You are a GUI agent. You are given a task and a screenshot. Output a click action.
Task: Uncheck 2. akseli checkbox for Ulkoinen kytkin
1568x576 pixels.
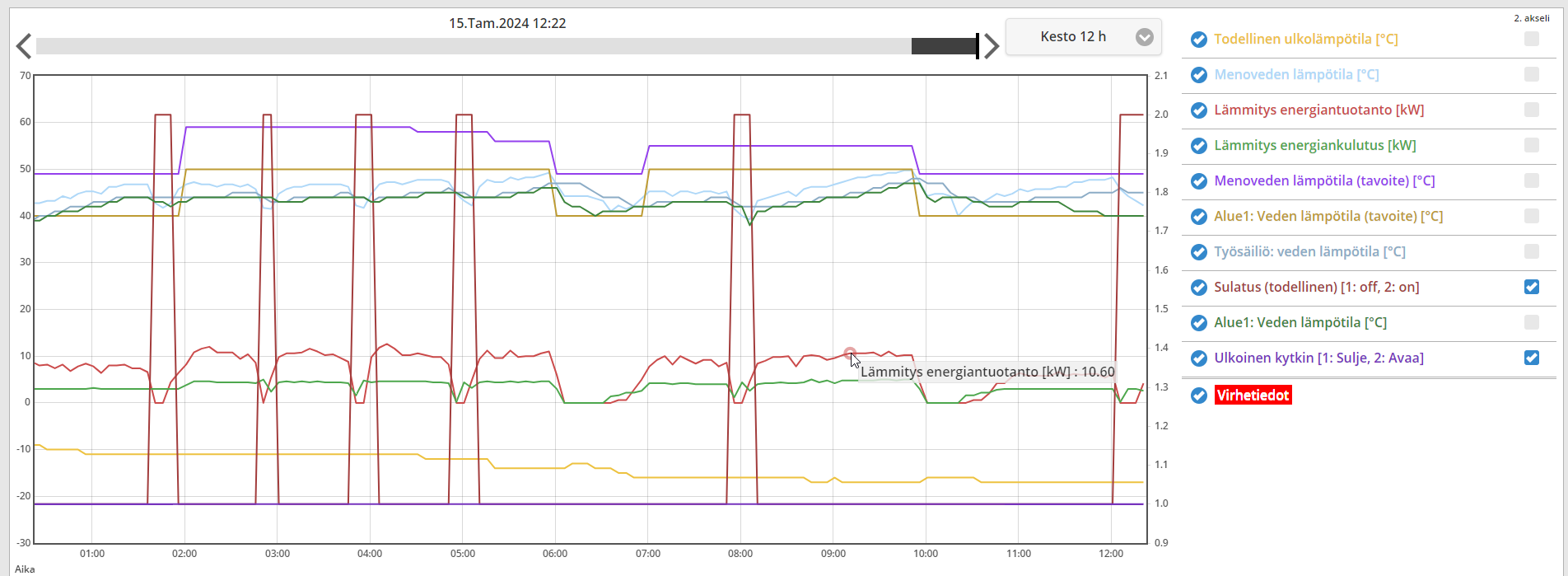(x=1532, y=358)
